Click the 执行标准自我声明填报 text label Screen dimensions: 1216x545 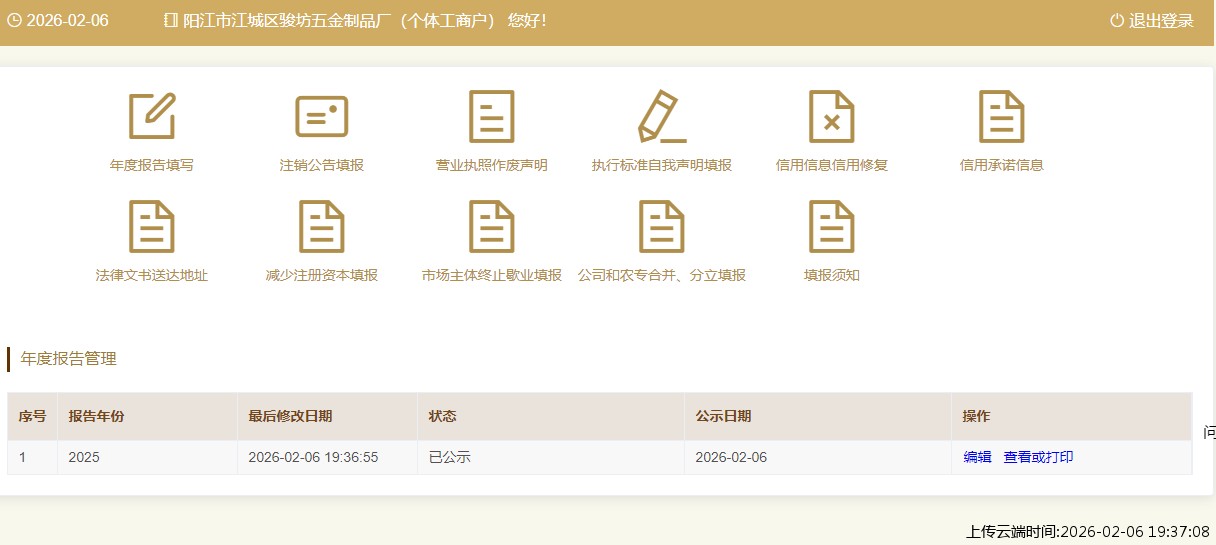pos(662,165)
